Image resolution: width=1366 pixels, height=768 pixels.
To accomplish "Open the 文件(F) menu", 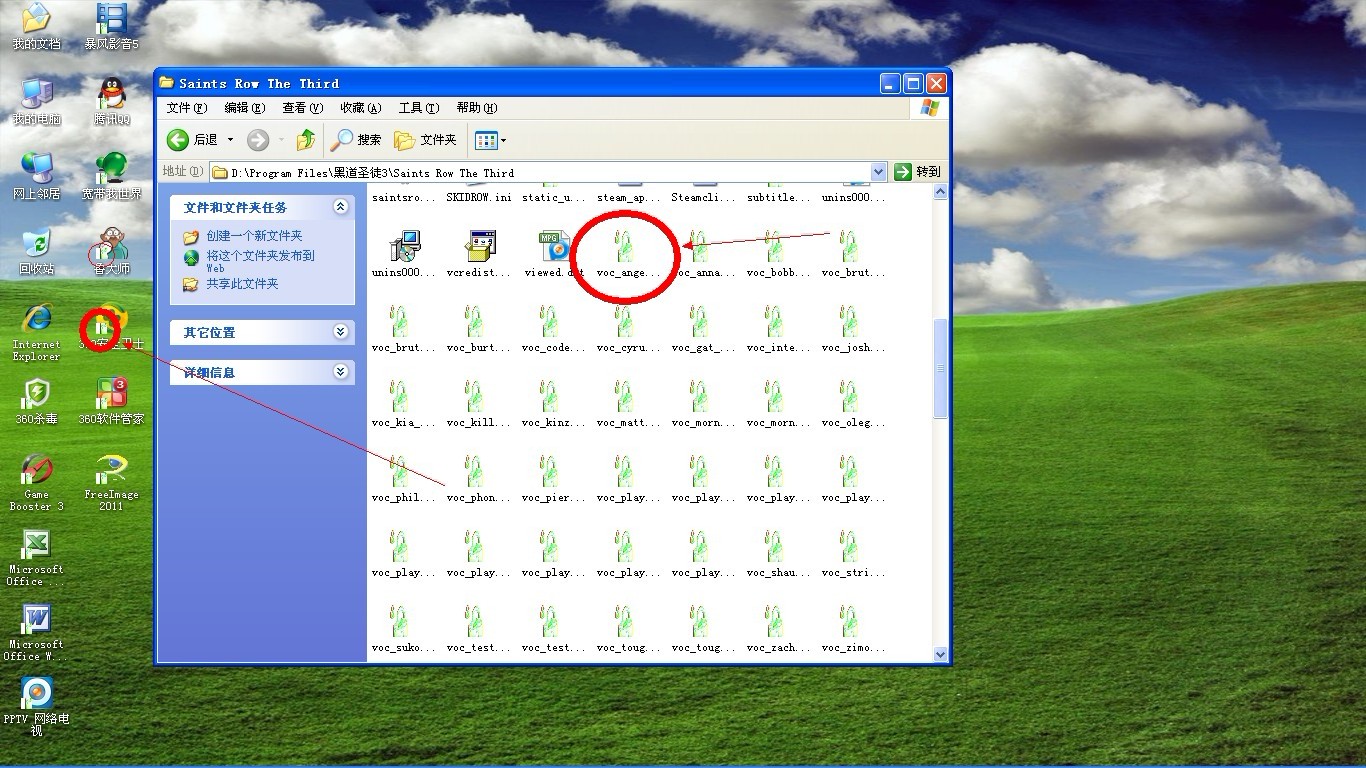I will pos(187,108).
